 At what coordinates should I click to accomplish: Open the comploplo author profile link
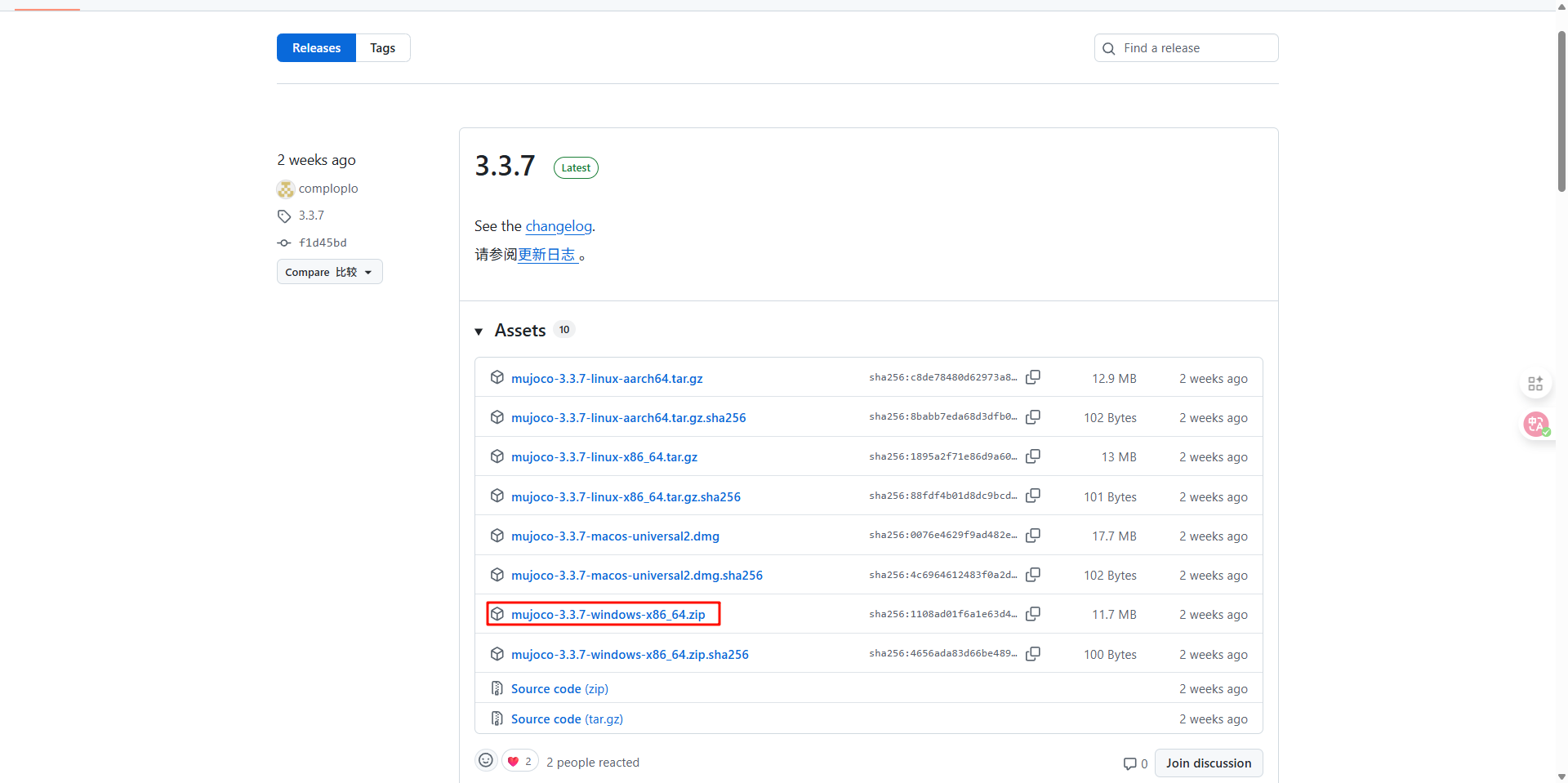pyautogui.click(x=328, y=189)
